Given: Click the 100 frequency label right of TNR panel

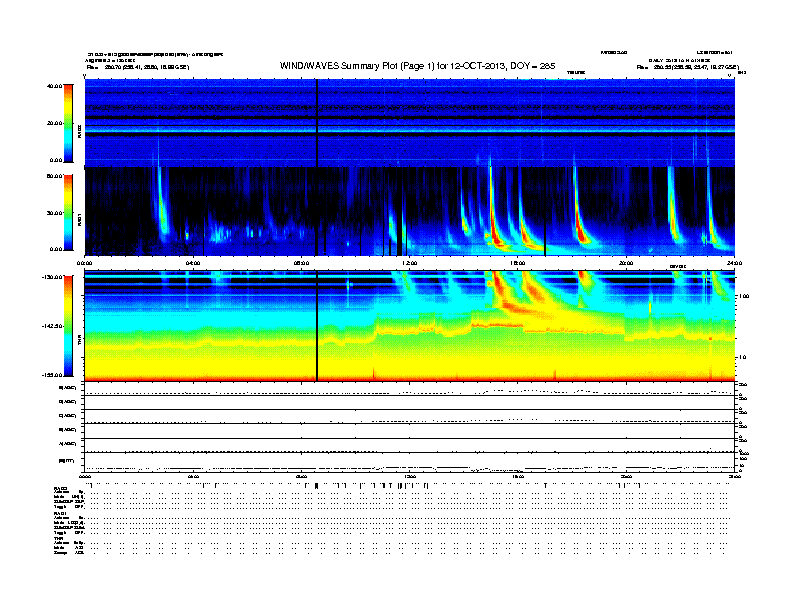Looking at the screenshot, I should coord(744,296).
